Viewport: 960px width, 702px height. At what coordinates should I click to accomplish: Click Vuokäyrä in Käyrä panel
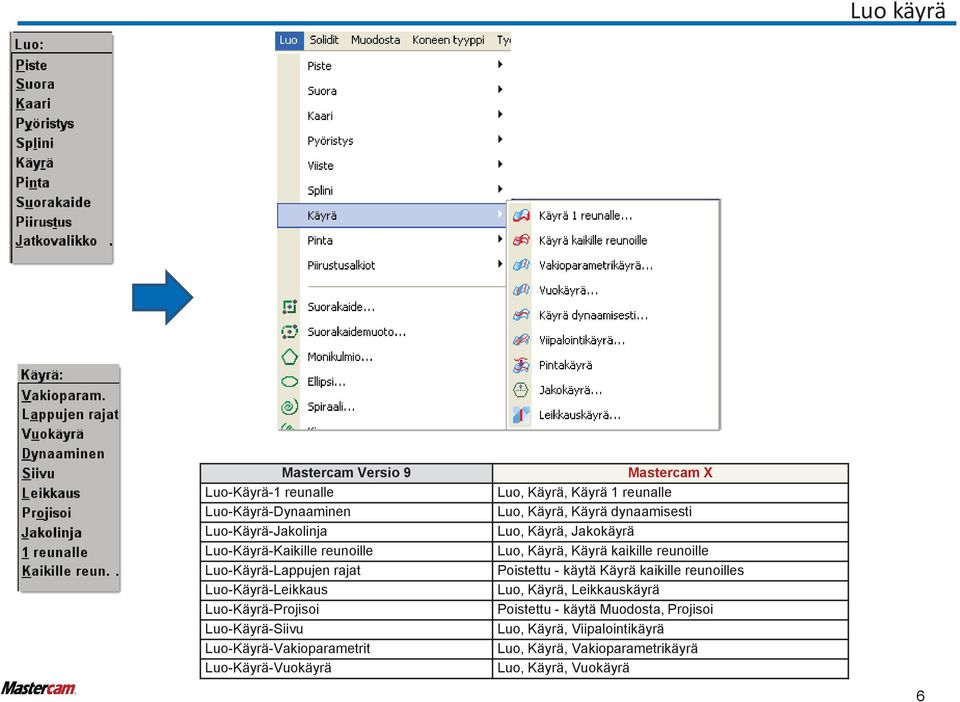[x=53, y=435]
